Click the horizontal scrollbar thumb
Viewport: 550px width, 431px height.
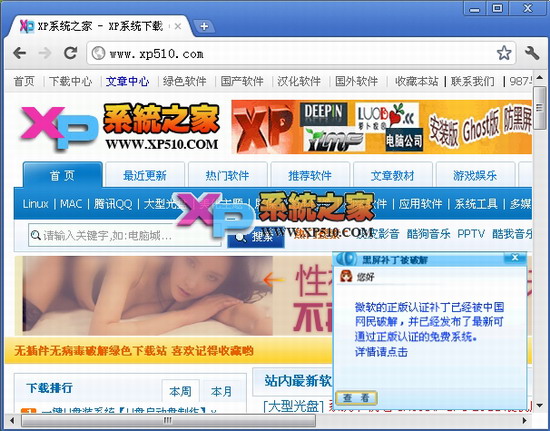[x=168, y=420]
